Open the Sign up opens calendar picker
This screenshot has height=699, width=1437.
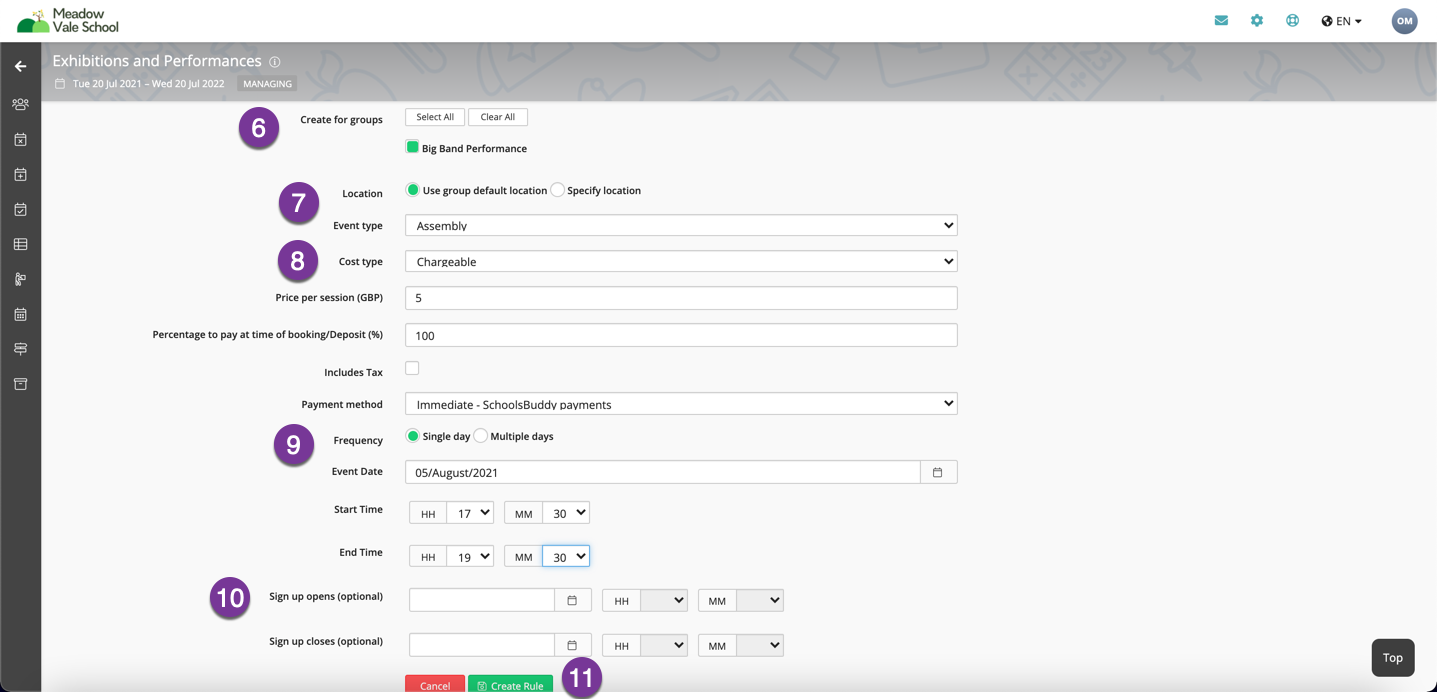[572, 600]
